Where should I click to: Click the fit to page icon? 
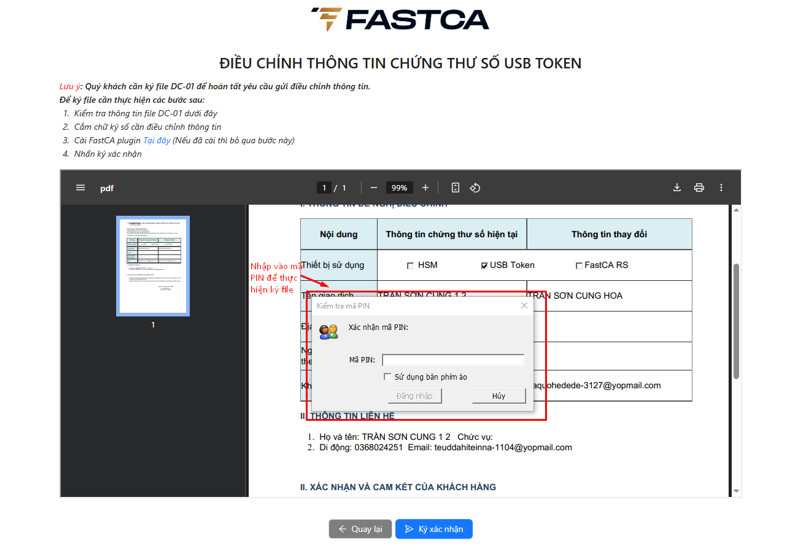pyautogui.click(x=455, y=188)
